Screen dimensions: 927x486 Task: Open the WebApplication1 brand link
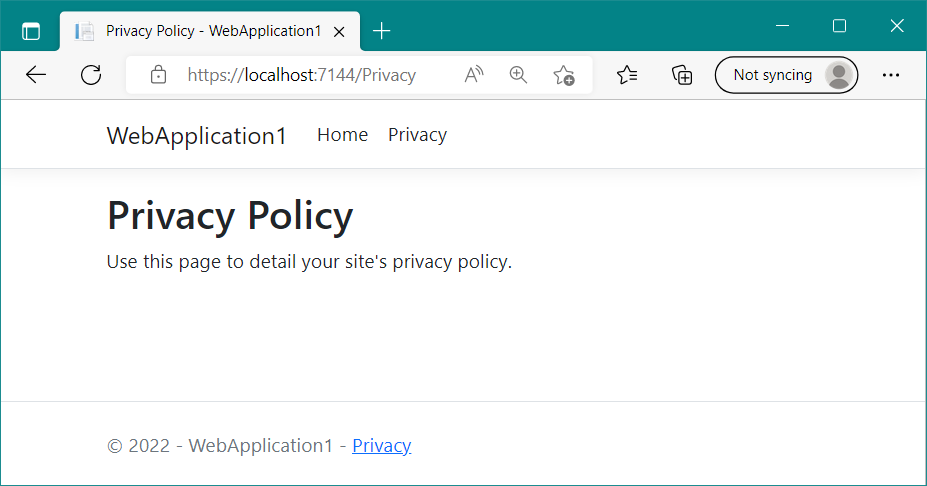[x=196, y=135]
